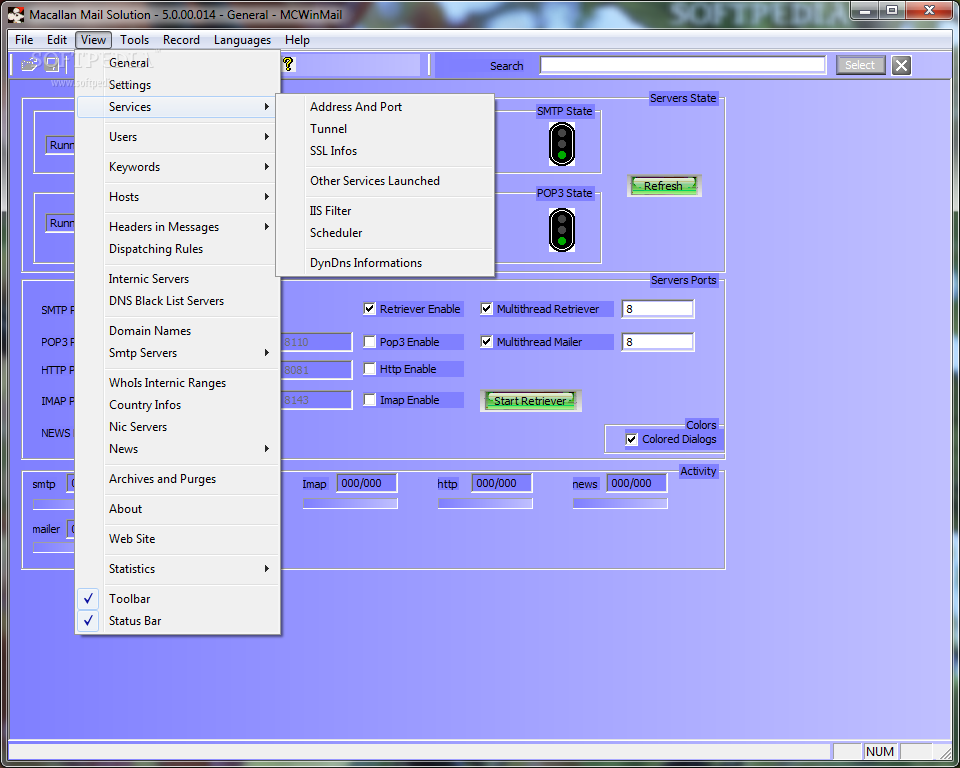Screen dimensions: 960x768
Task: Open the Help menu
Action: tap(297, 40)
